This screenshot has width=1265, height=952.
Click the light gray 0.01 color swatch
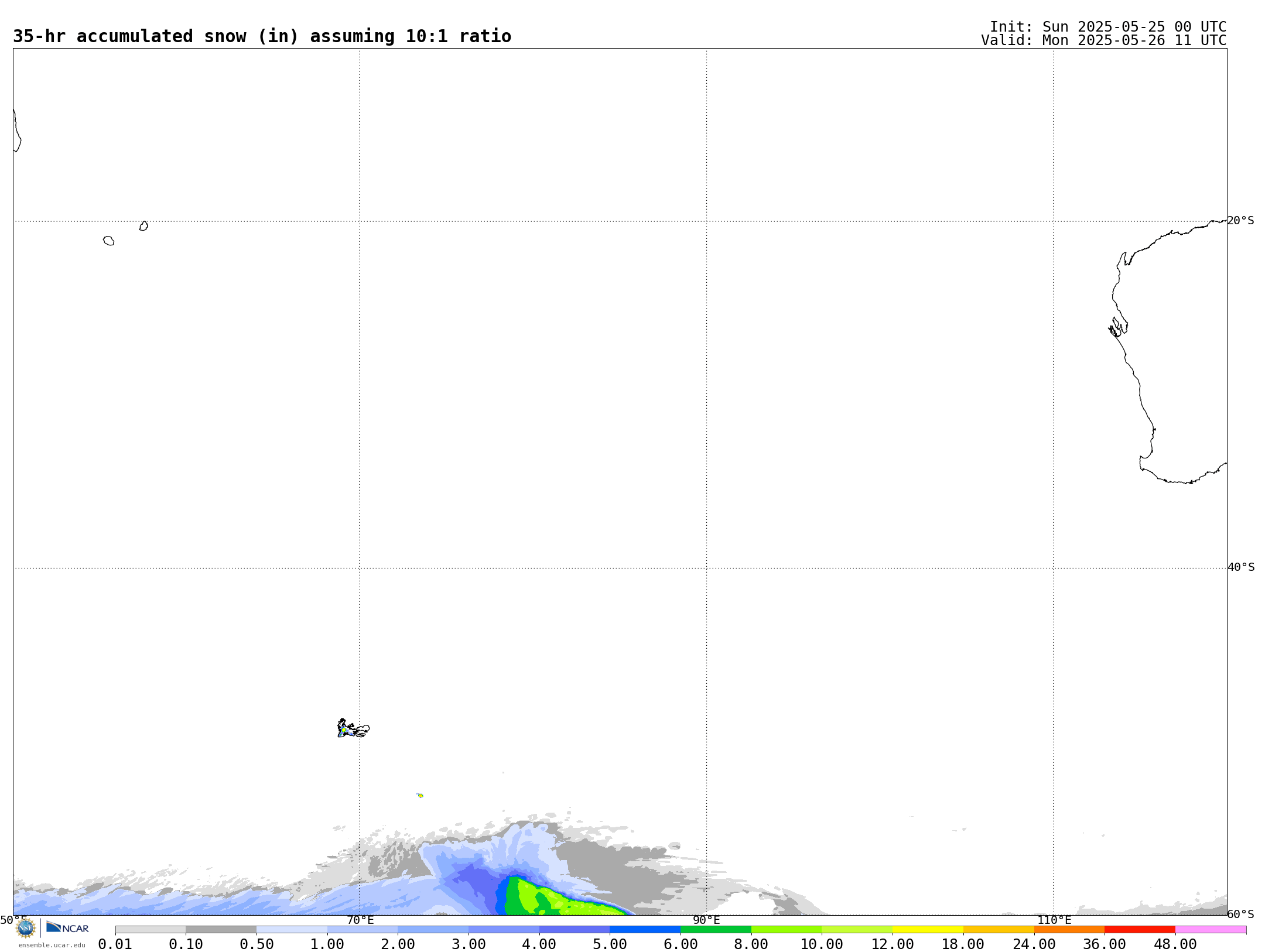pyautogui.click(x=151, y=930)
